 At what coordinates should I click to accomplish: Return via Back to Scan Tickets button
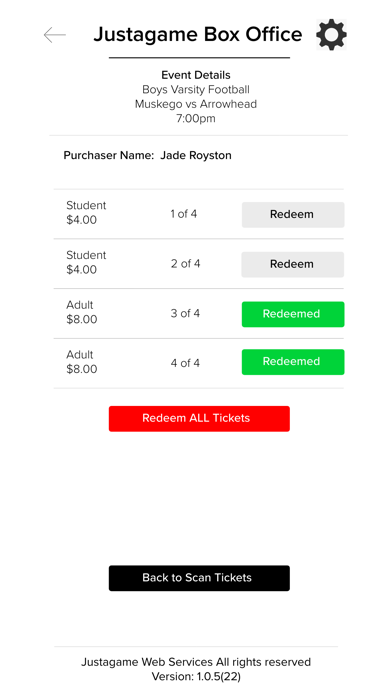click(x=199, y=578)
